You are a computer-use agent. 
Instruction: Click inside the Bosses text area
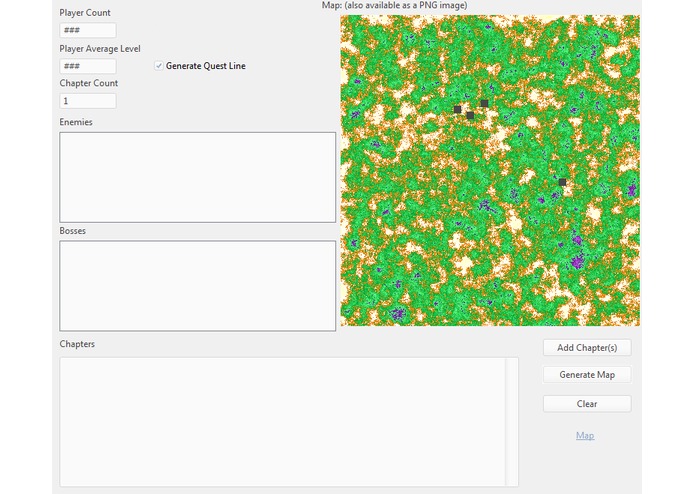click(x=198, y=286)
